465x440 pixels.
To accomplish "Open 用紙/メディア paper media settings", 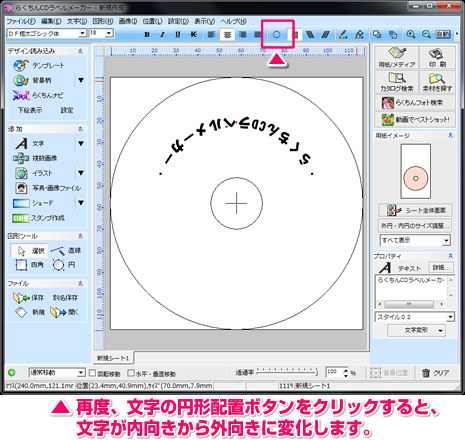I will tap(397, 58).
